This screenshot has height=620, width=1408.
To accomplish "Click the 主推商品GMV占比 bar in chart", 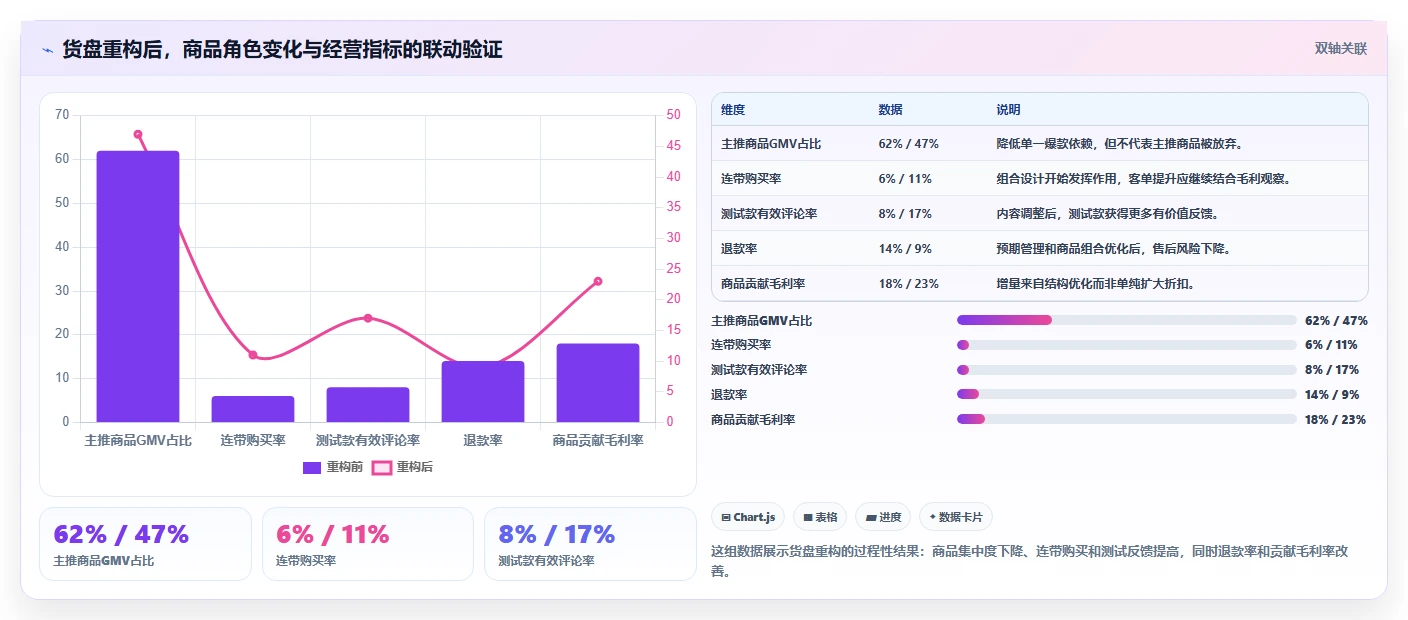I will pos(138,286).
